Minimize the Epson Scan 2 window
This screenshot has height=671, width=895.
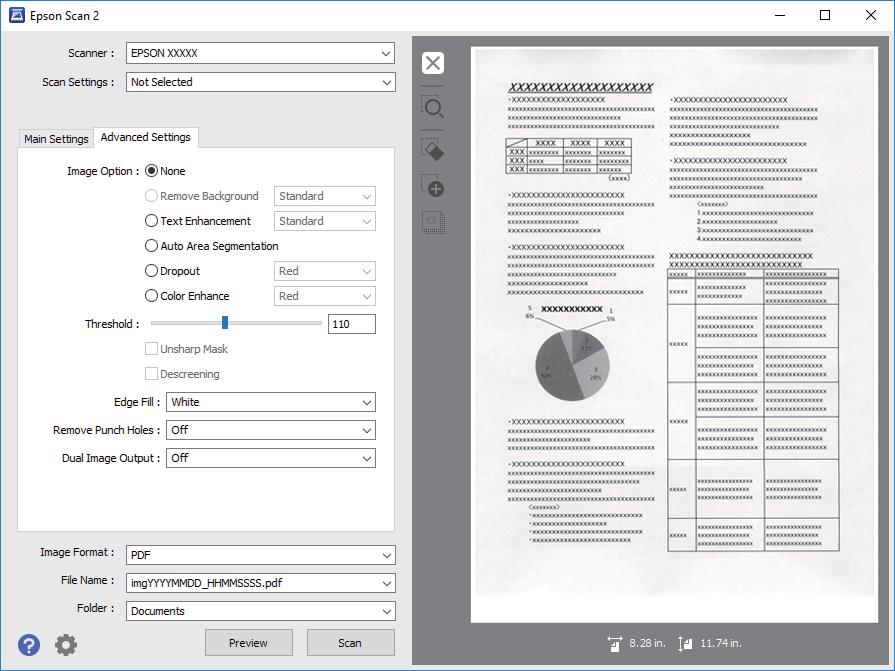[780, 15]
